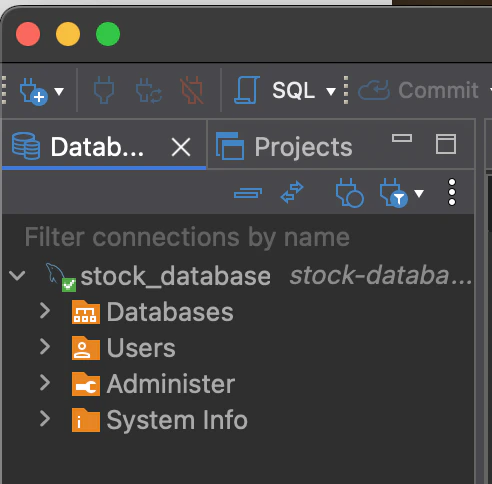Image resolution: width=492 pixels, height=484 pixels.
Task: Expand the Databases folder
Action: (x=45, y=311)
